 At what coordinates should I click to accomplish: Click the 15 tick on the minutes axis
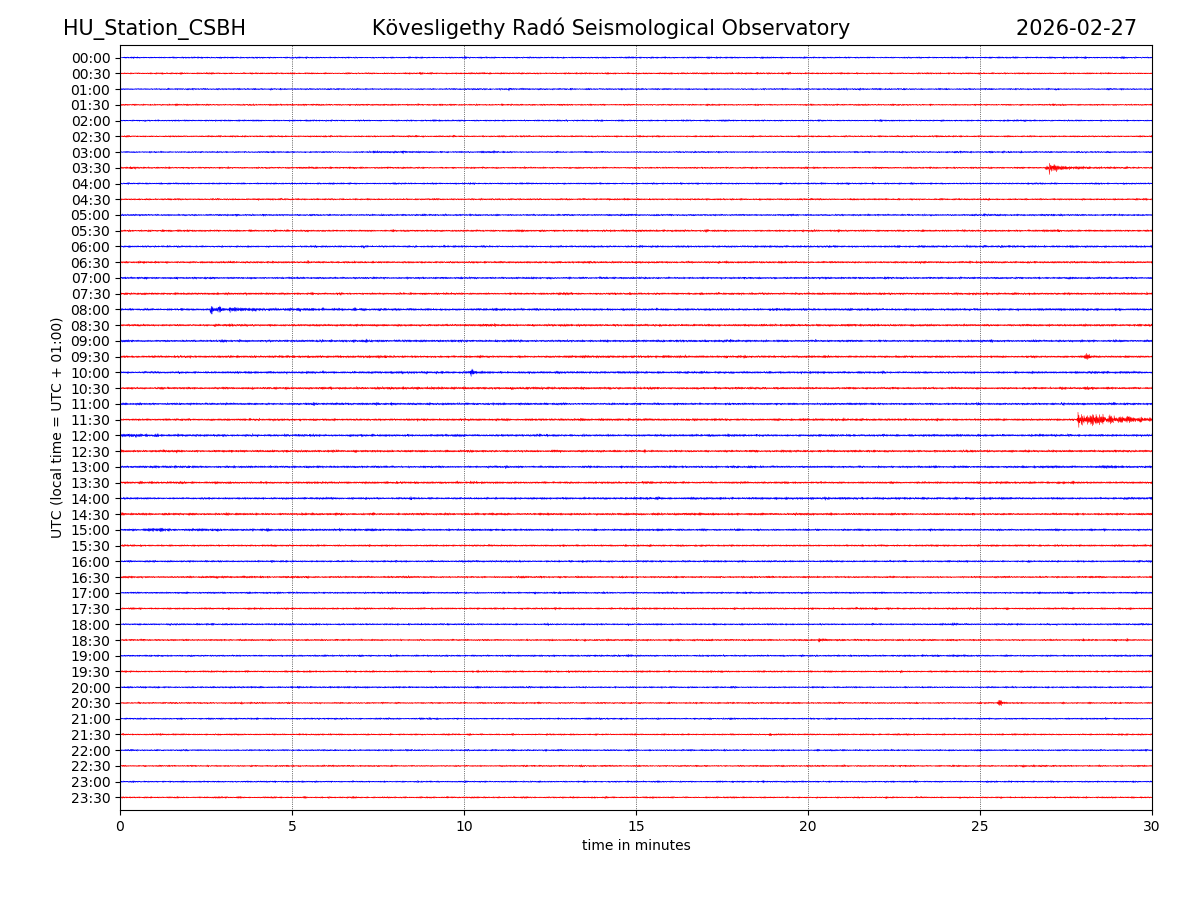(x=636, y=827)
